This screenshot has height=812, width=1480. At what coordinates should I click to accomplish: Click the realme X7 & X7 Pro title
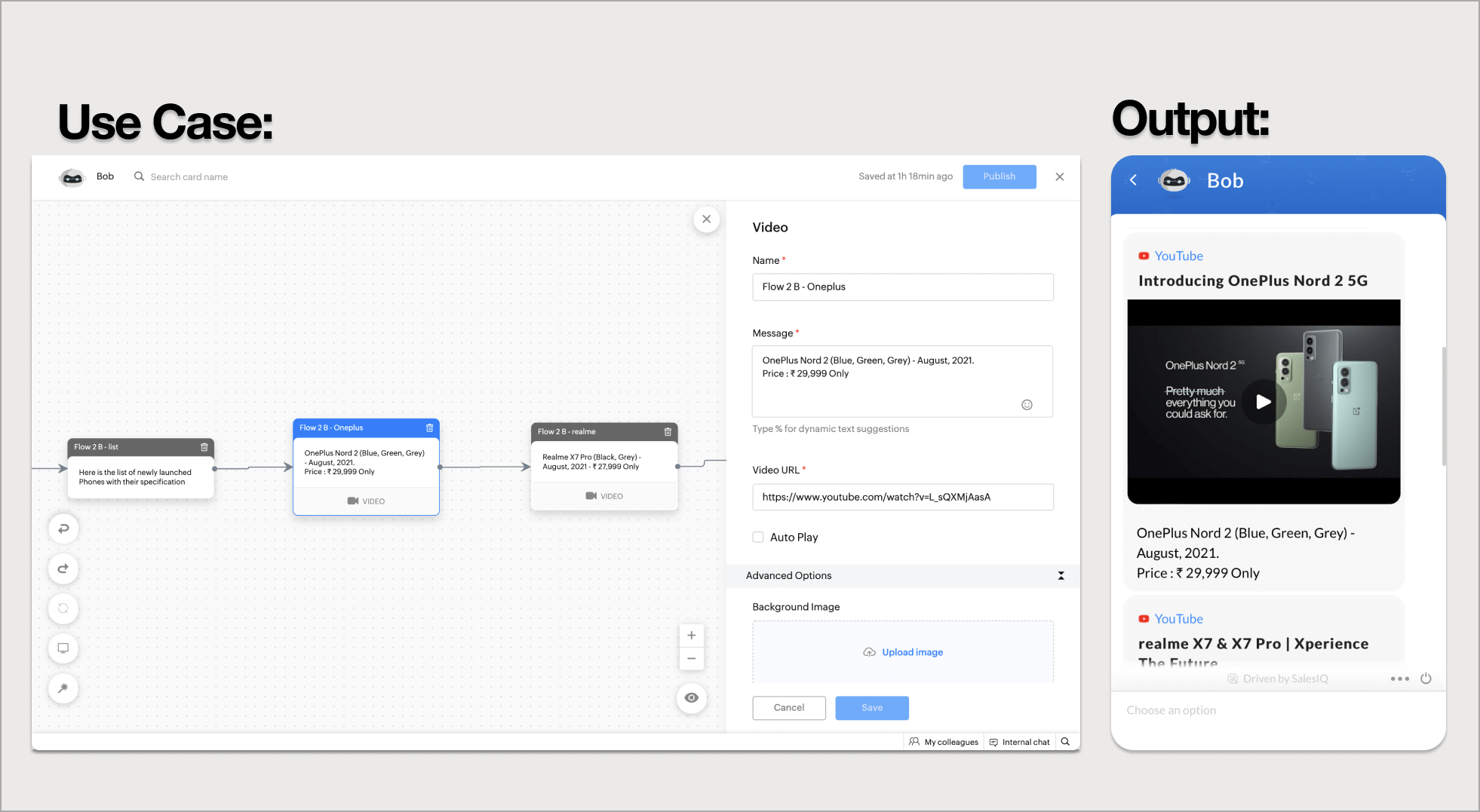tap(1252, 651)
